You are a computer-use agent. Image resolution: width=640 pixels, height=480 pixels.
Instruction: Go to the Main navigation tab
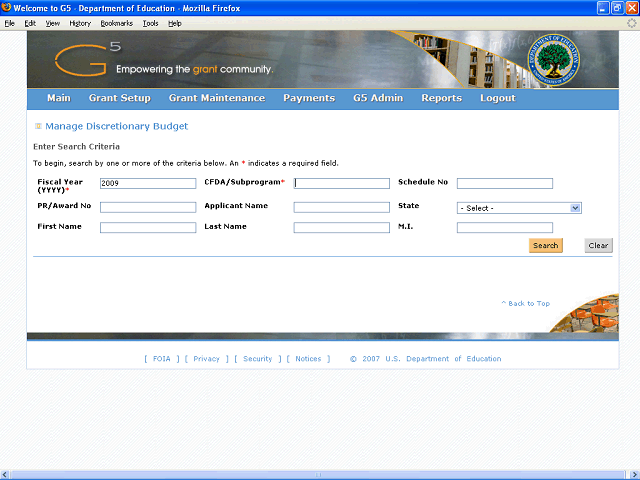[59, 98]
